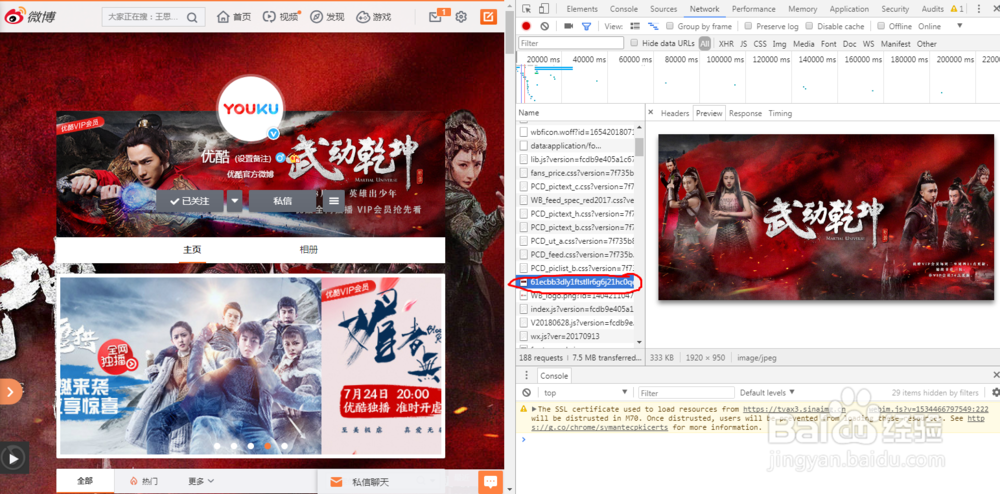
Task: Enable Preserve log checkbox
Action: pos(748,26)
